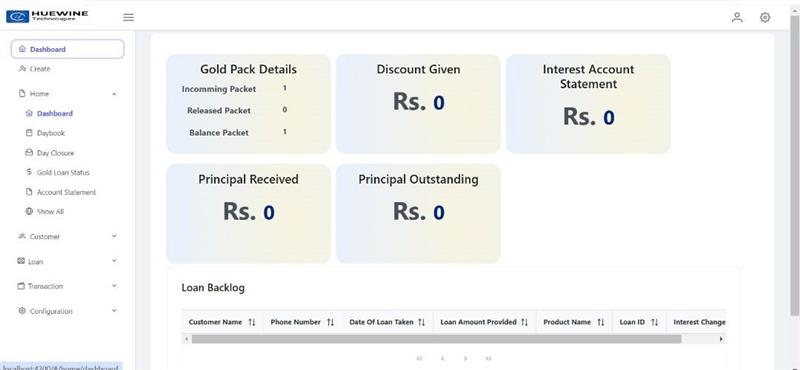
Task: Open Daybook from the sidebar
Action: point(51,133)
